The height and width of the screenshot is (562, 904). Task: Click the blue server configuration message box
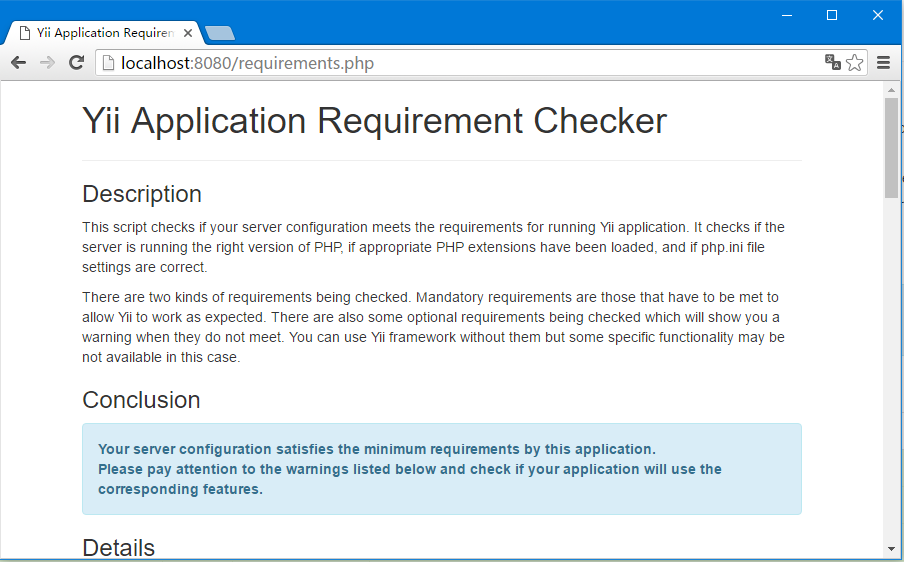point(442,469)
